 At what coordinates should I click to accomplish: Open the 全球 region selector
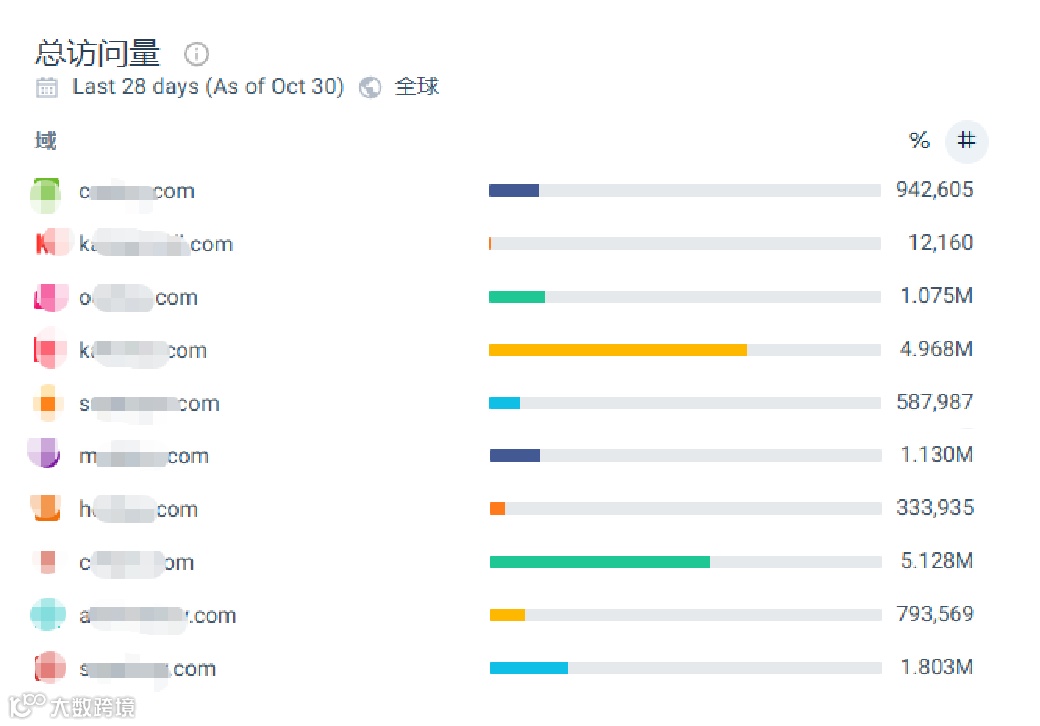tap(417, 87)
